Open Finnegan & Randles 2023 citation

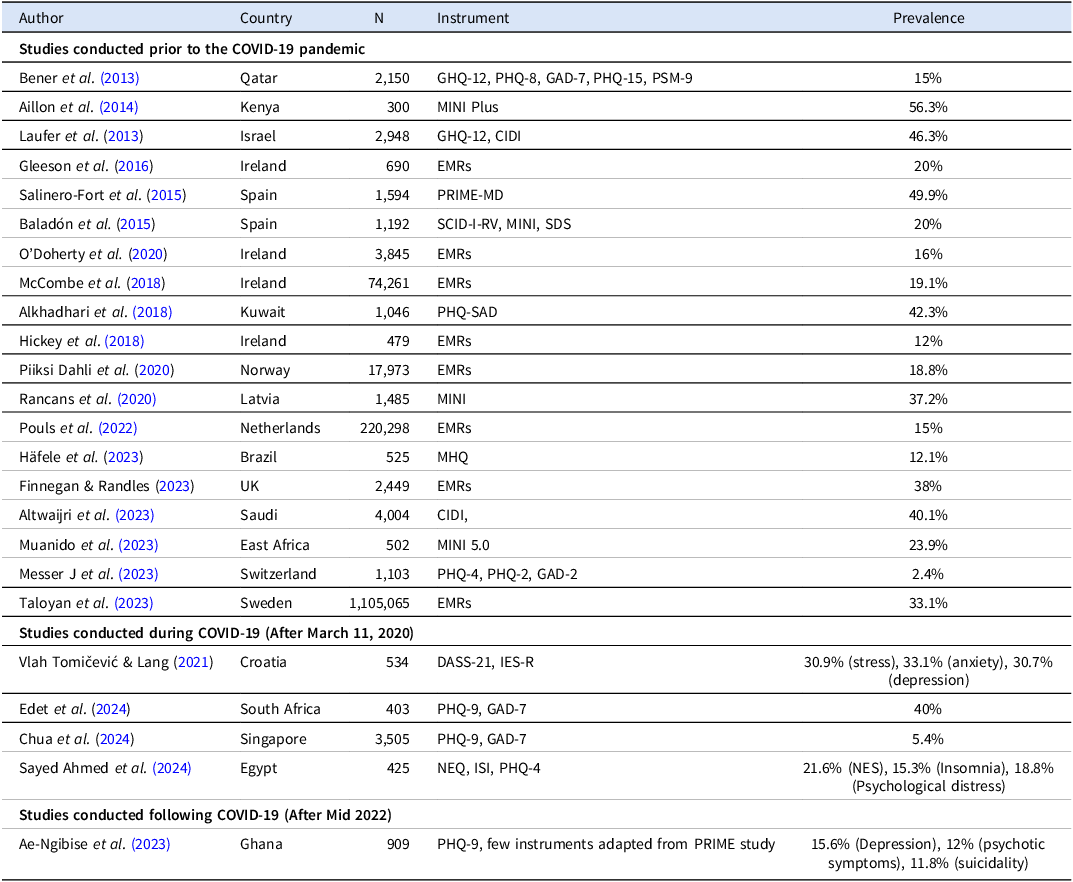coord(174,487)
